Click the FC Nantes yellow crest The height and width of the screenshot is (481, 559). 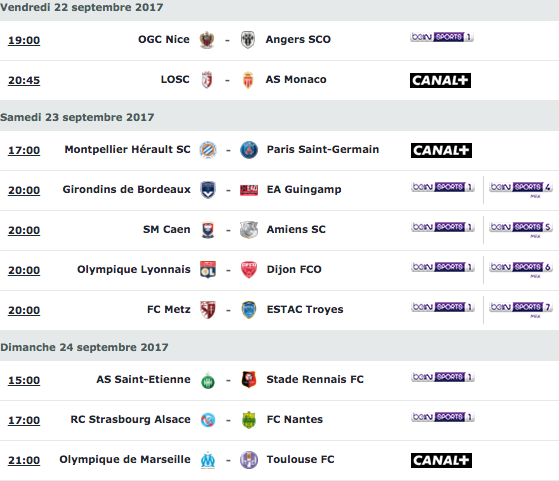point(249,420)
